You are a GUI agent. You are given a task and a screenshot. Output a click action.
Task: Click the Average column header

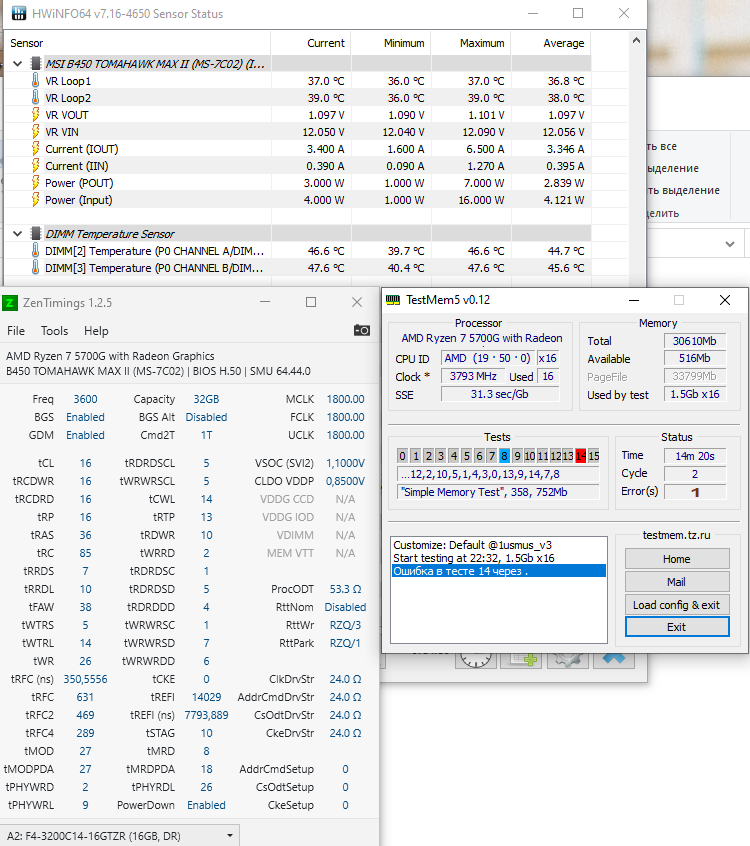tap(551, 43)
